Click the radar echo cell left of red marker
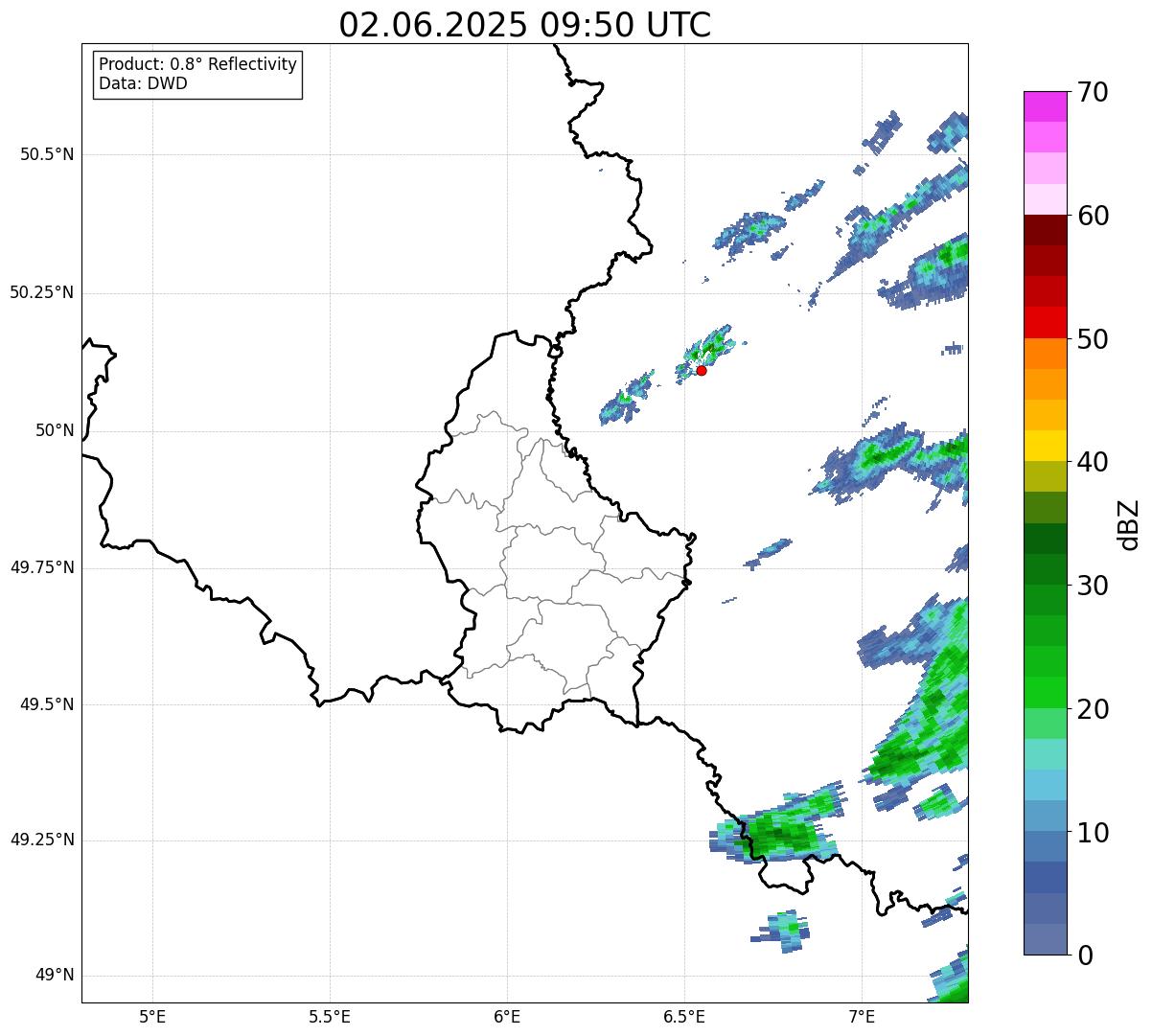1152x1036 pixels. click(626, 398)
